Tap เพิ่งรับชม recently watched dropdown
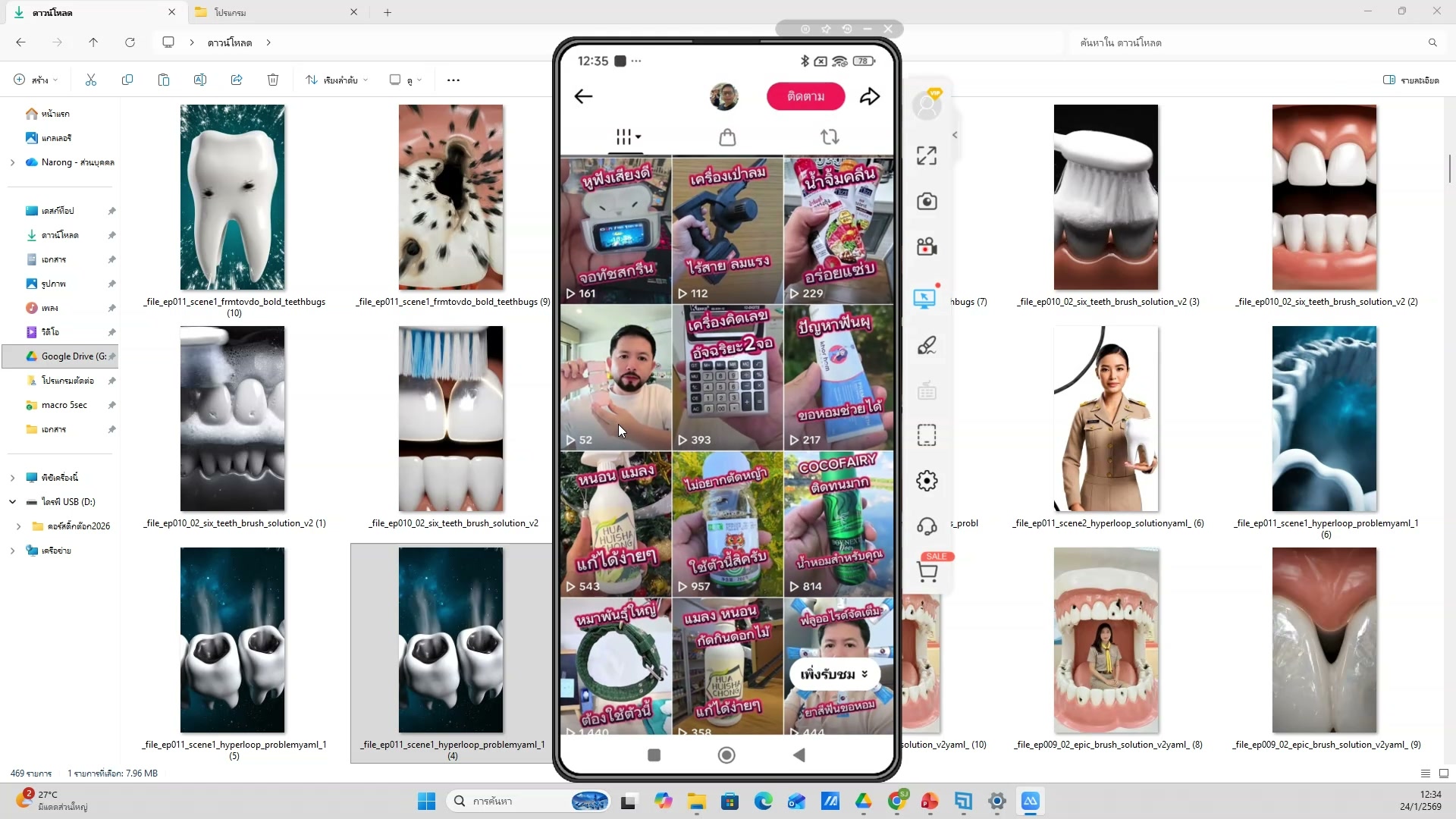 point(833,674)
